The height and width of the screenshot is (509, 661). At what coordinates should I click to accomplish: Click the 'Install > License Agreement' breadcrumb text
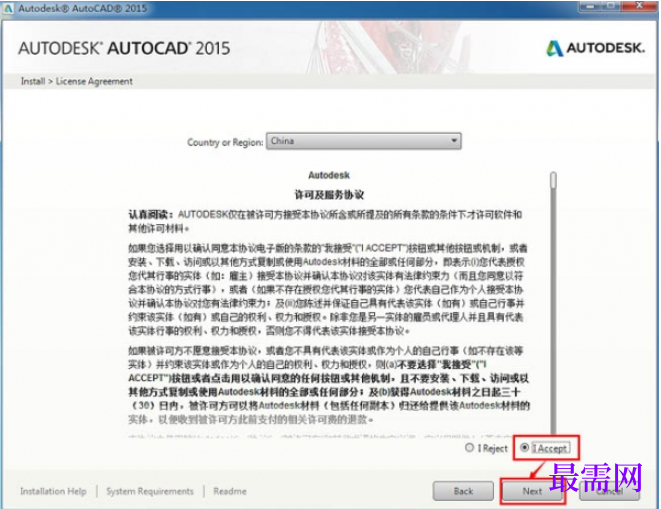pos(76,81)
